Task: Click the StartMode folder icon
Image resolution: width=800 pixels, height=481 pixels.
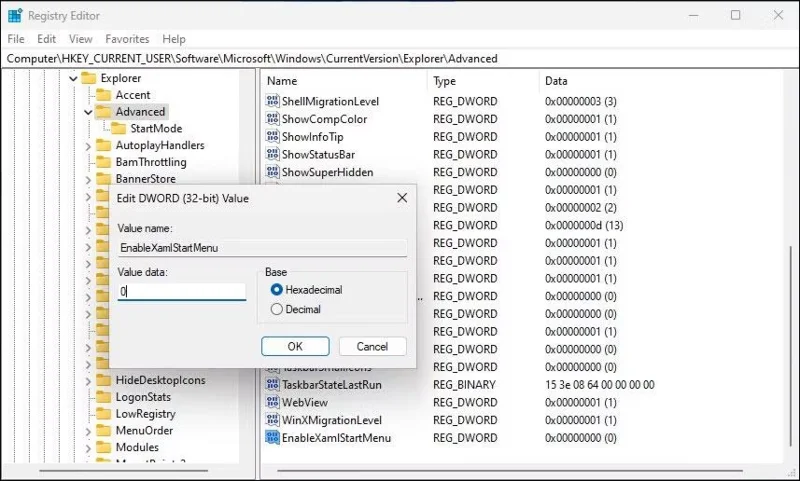Action: tap(118, 129)
